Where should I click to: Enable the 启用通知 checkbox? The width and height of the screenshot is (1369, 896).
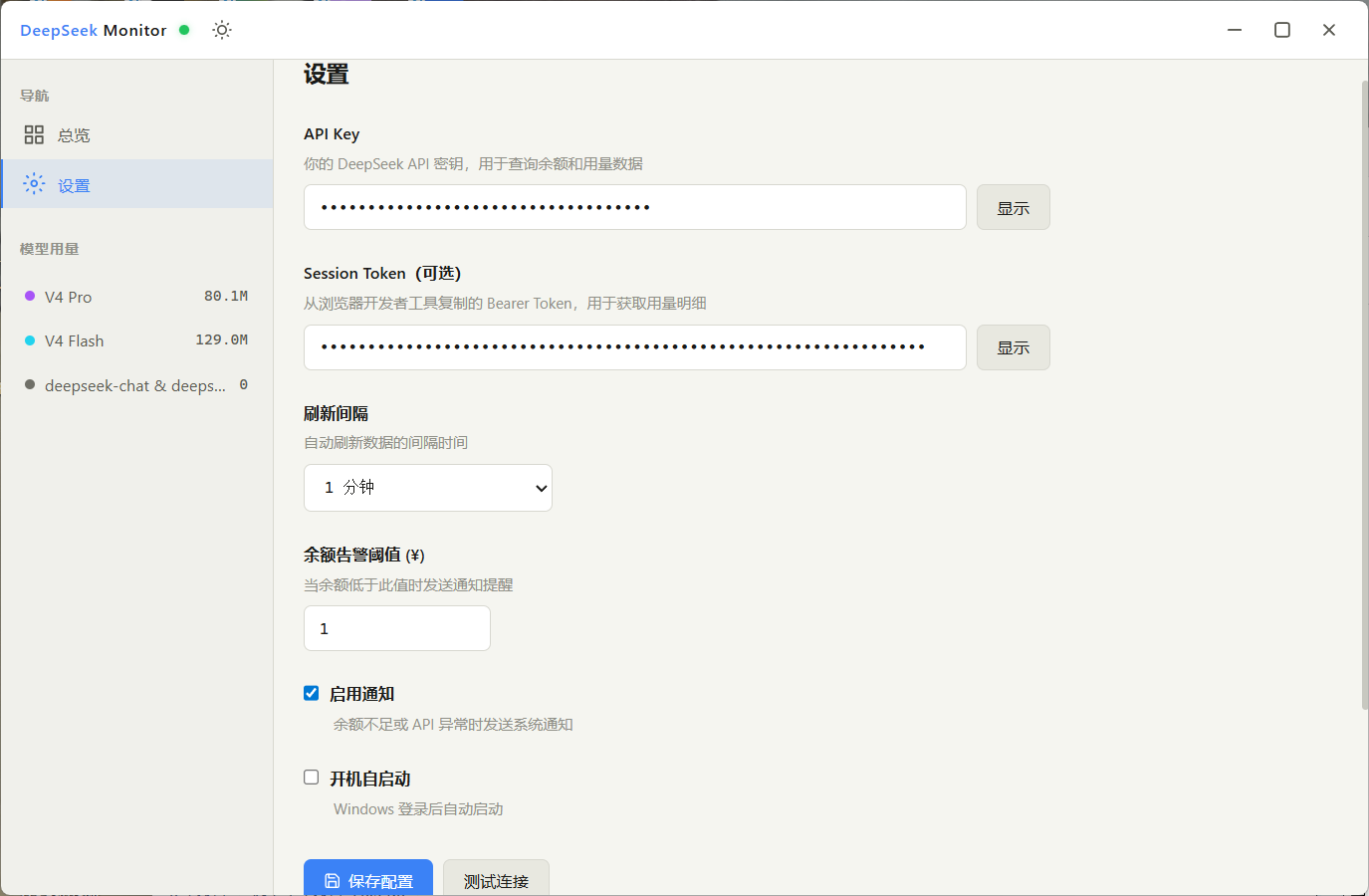pyautogui.click(x=312, y=693)
